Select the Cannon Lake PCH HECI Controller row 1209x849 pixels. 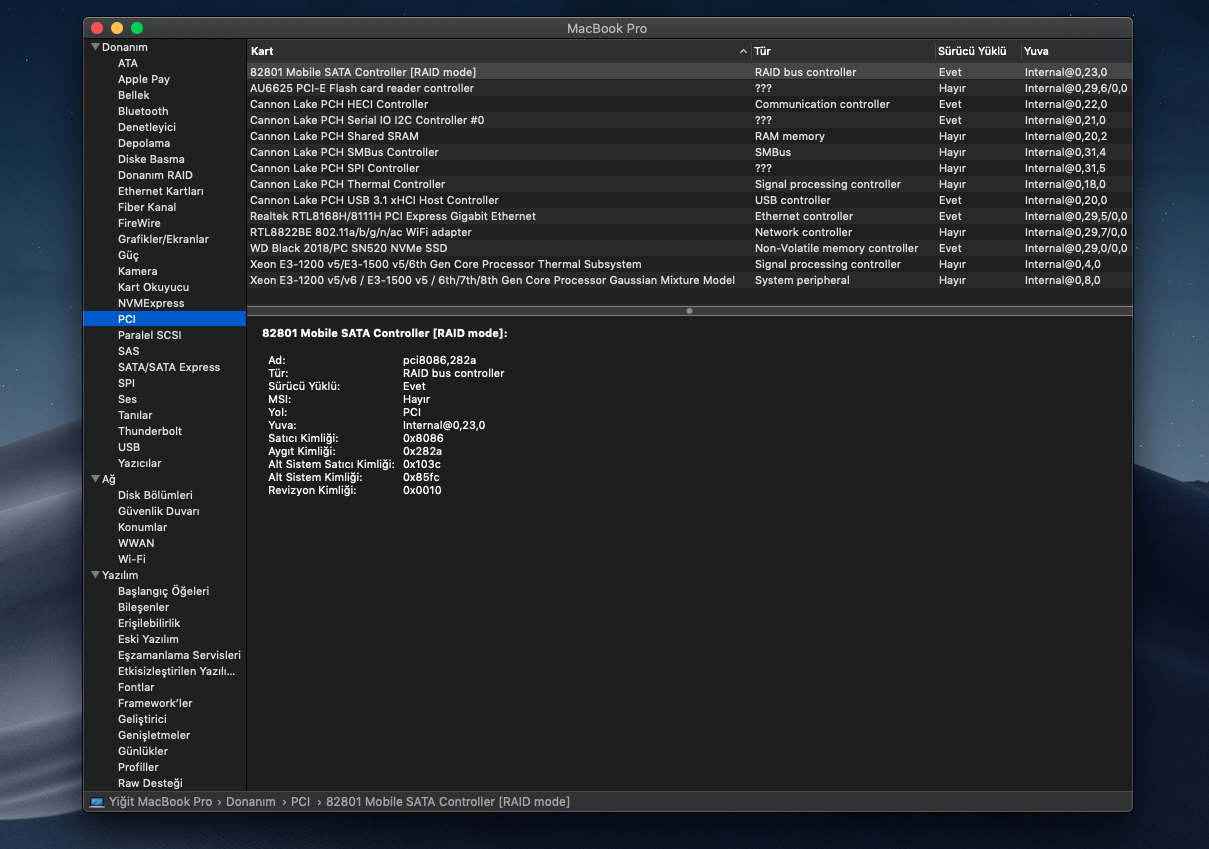(x=690, y=104)
